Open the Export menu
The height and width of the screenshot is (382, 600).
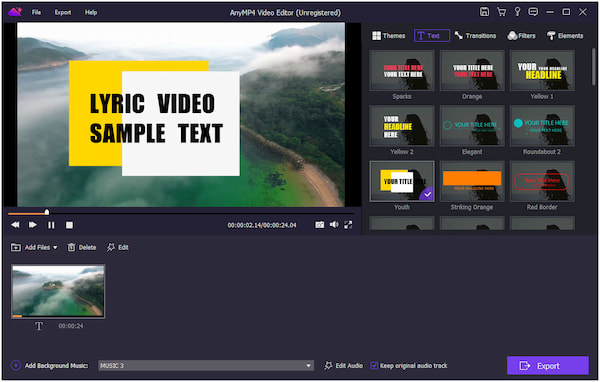[63, 12]
